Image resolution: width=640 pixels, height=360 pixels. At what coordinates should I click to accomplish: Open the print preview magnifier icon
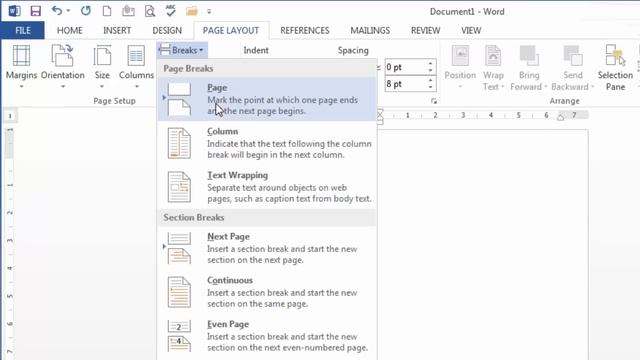(x=150, y=11)
